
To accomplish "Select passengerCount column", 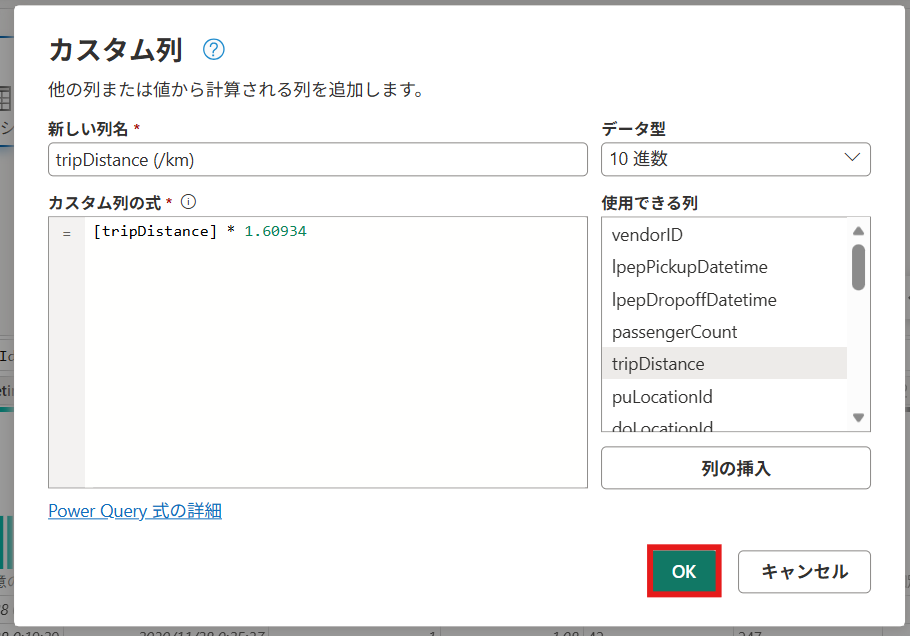I will tap(674, 332).
